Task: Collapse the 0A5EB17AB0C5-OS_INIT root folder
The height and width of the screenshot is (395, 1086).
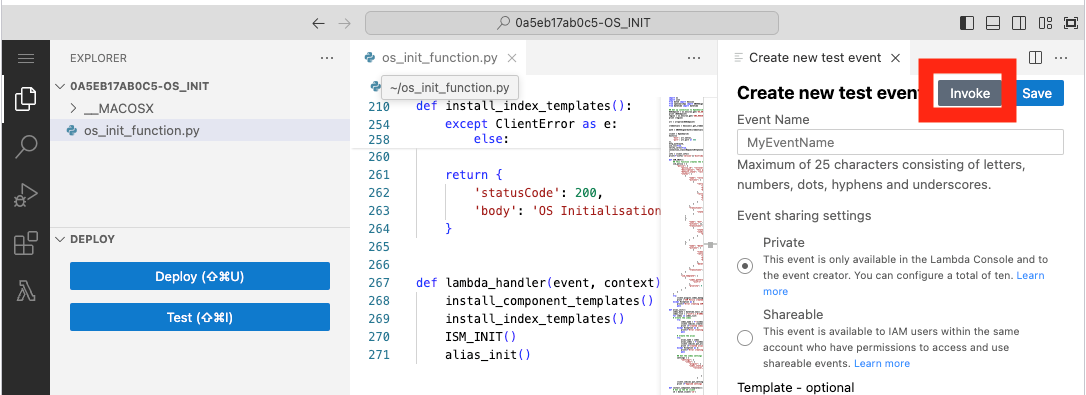Action: click(x=59, y=87)
